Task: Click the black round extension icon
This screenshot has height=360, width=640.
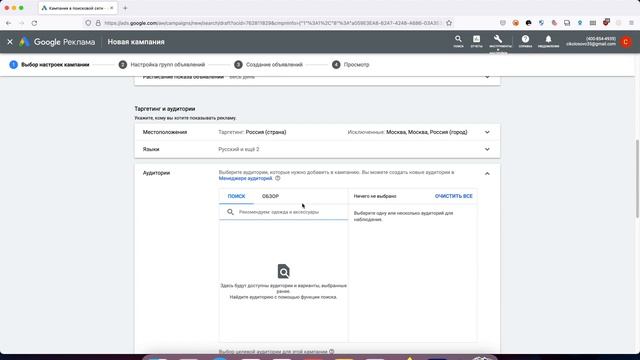Action: coord(529,23)
